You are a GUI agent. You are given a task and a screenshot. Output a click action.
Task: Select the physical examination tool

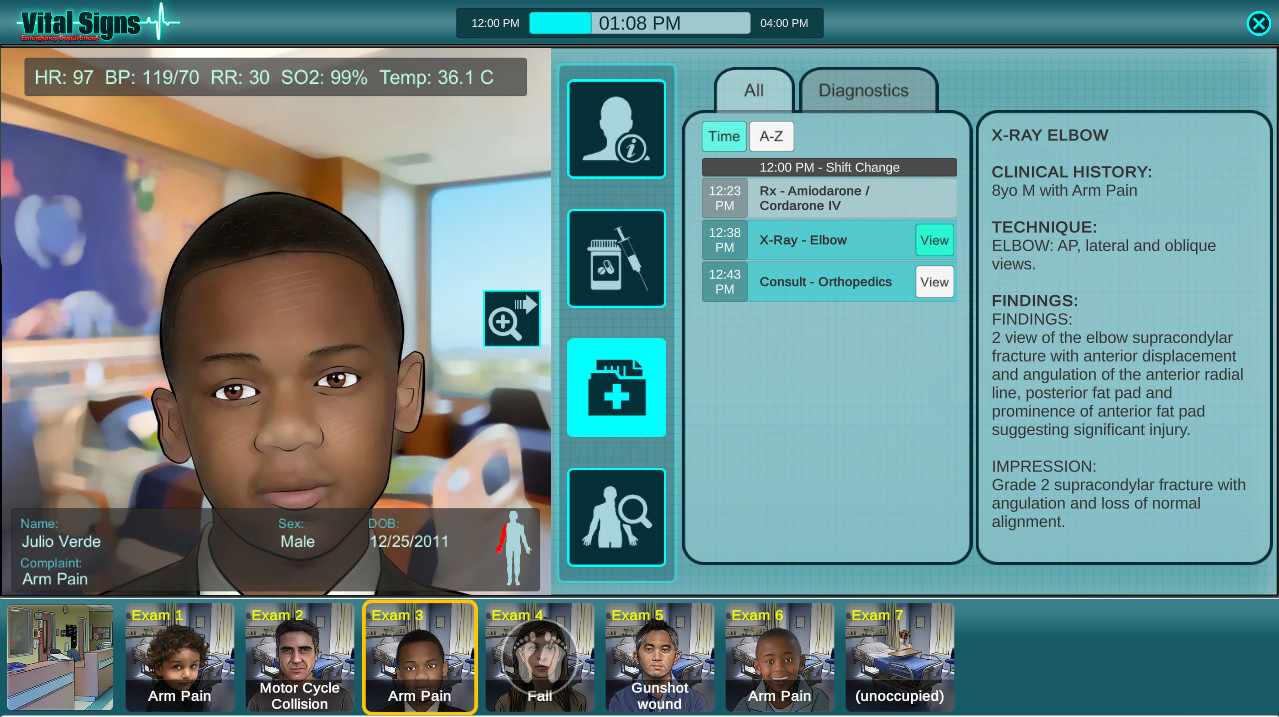click(615, 517)
